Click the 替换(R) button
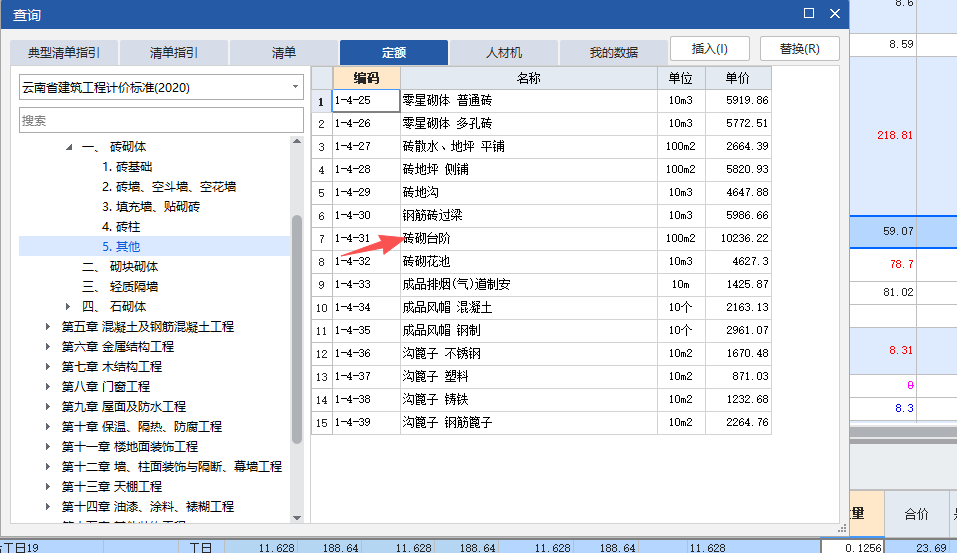957x553 pixels. point(800,49)
